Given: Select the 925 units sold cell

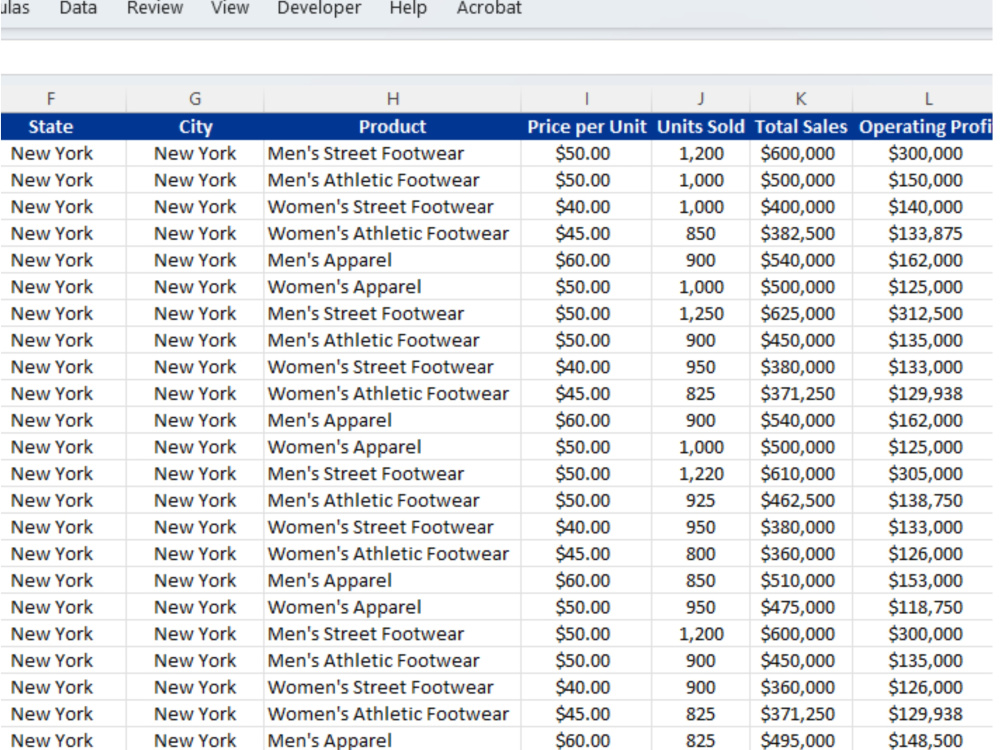Looking at the screenshot, I should tap(701, 501).
